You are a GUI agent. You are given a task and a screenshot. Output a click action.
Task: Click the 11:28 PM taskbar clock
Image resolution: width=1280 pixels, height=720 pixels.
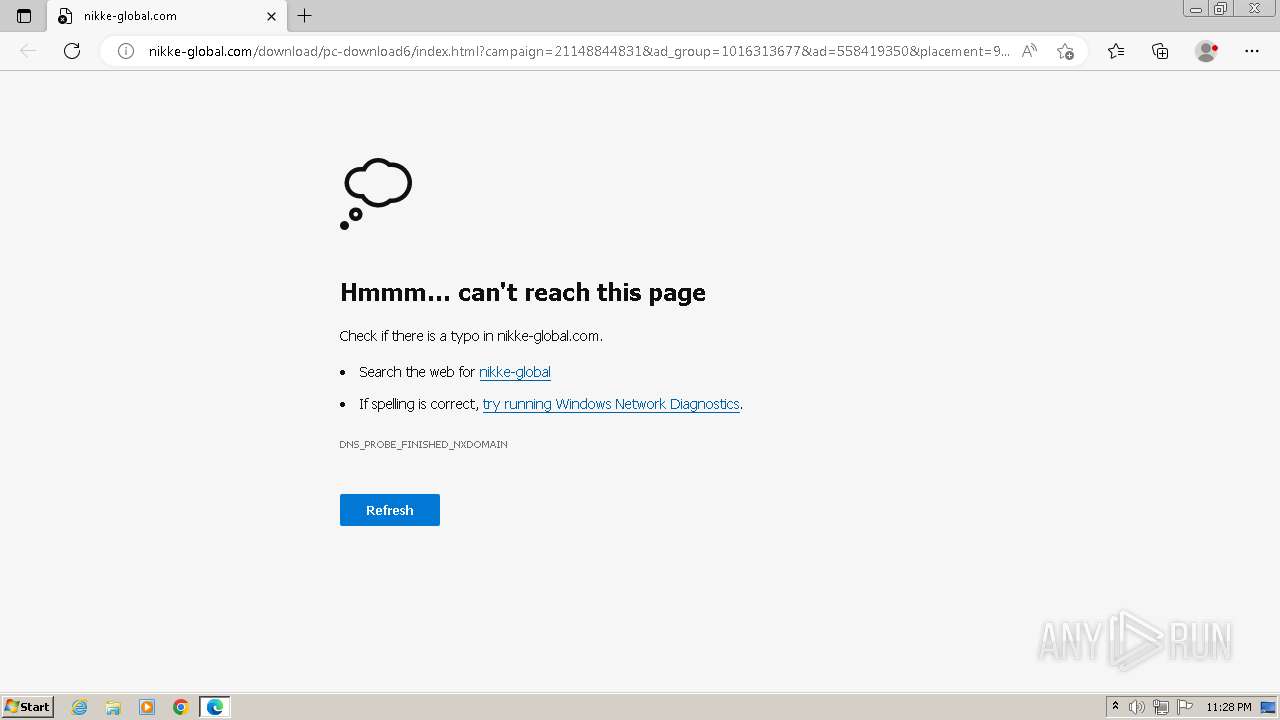pos(1229,707)
